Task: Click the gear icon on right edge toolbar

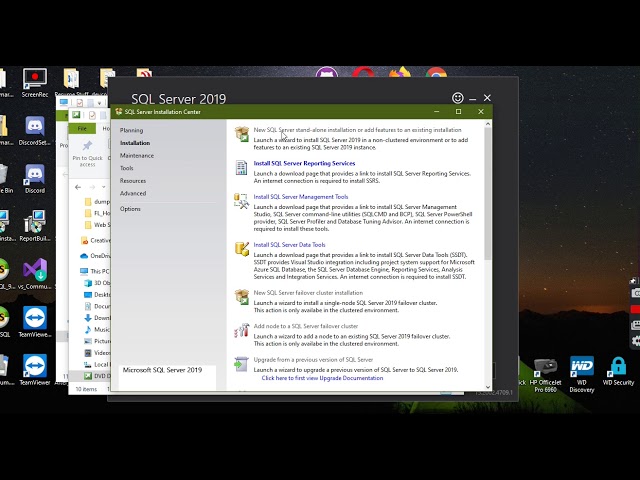Action: point(636,341)
